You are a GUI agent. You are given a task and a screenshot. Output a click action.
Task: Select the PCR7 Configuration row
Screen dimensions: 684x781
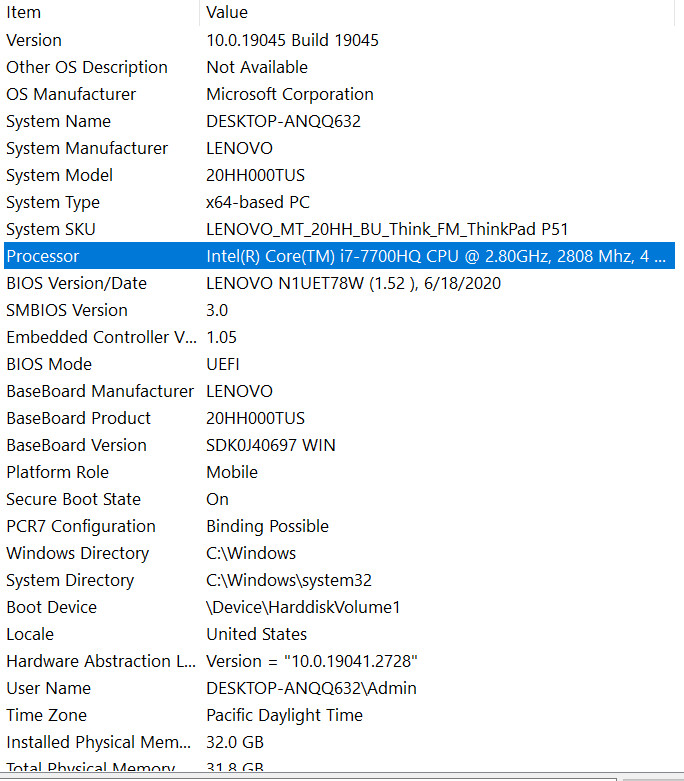[x=81, y=526]
